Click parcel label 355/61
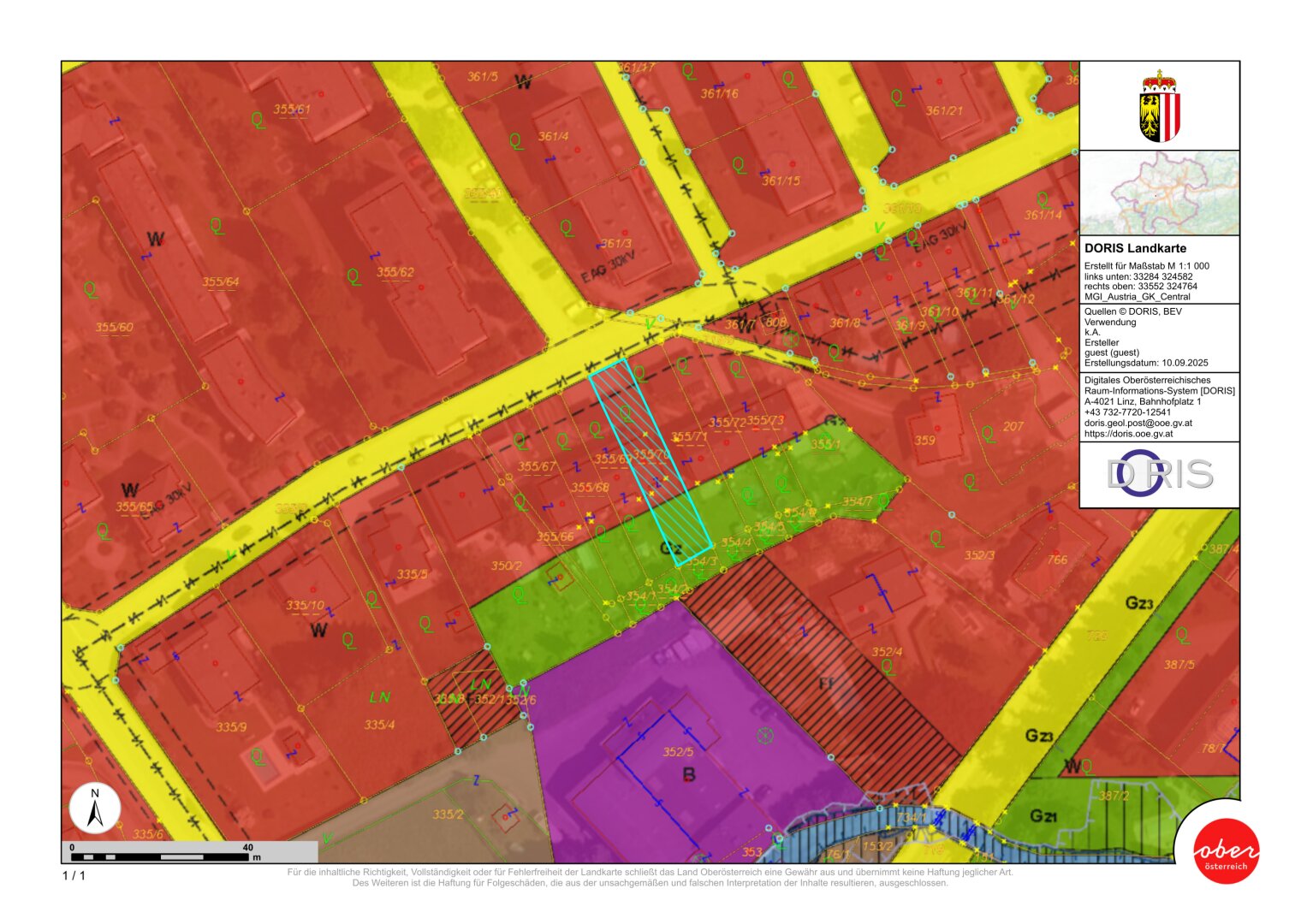Screen dimensions: 1307x924 [x=291, y=110]
